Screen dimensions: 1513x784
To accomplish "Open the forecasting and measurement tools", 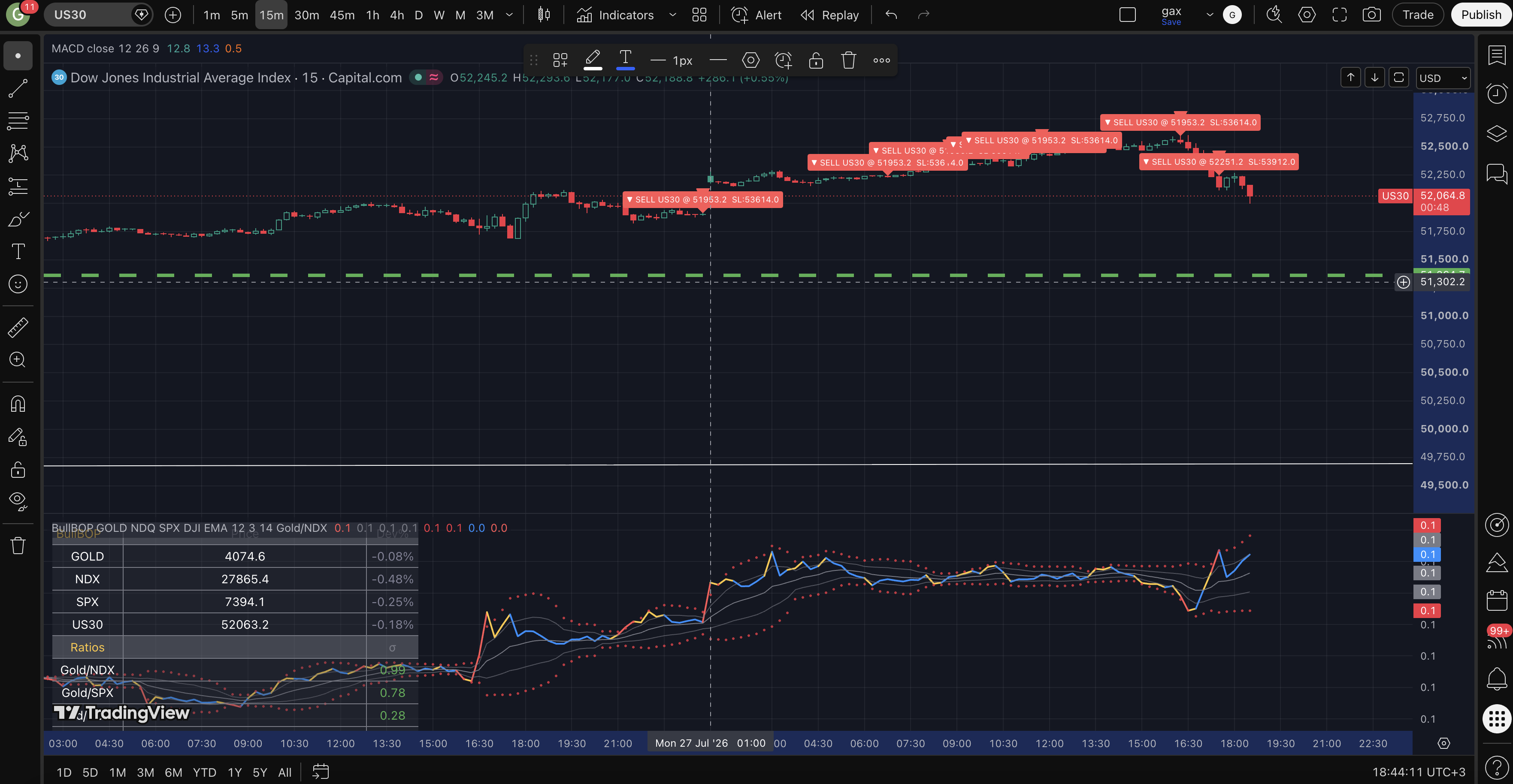I will point(18,187).
